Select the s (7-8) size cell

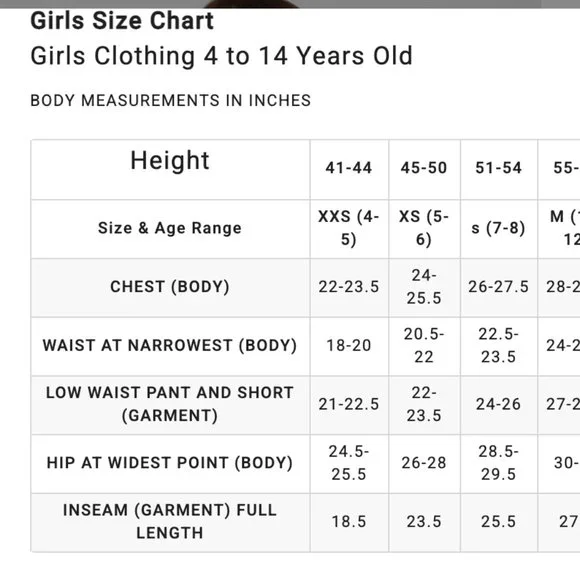pyautogui.click(x=499, y=228)
